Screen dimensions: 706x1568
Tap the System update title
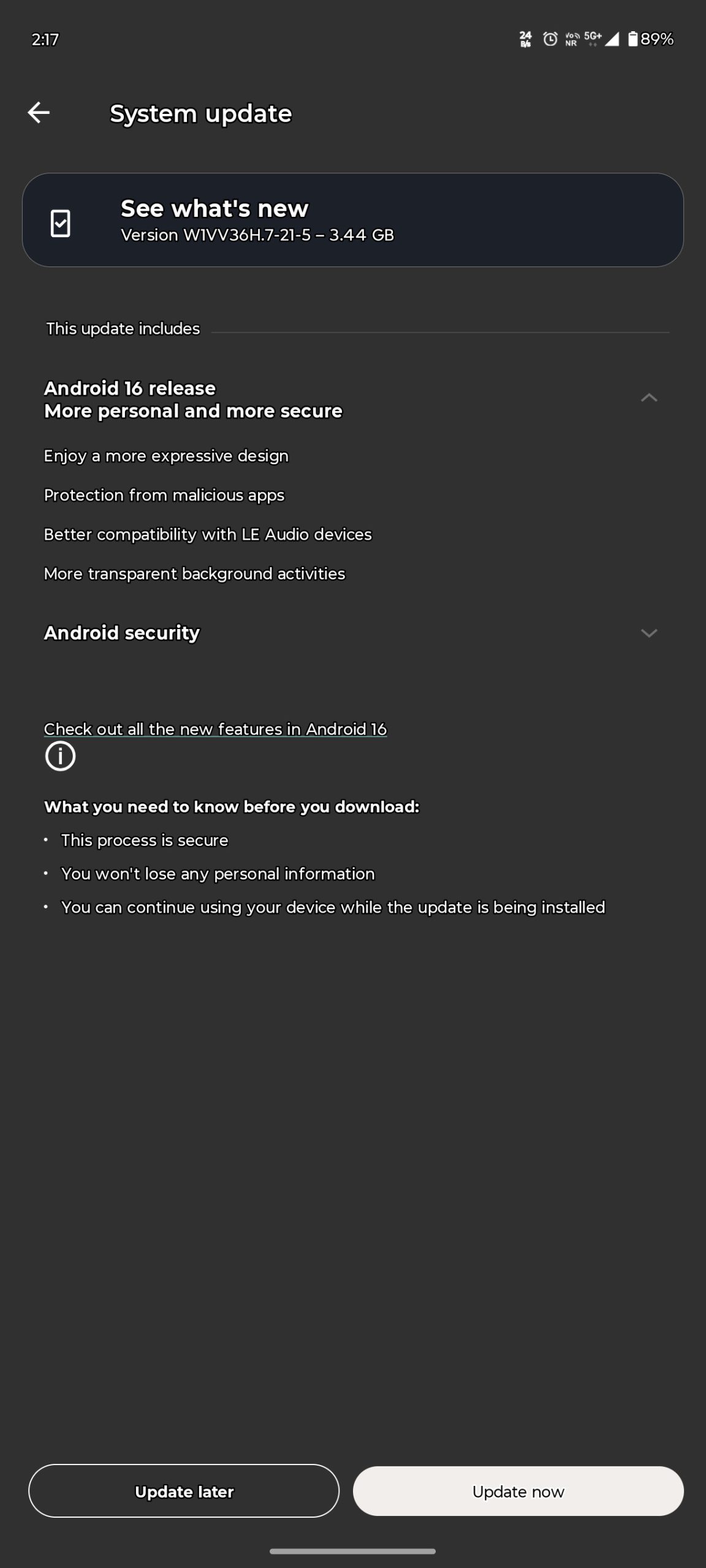coord(200,114)
